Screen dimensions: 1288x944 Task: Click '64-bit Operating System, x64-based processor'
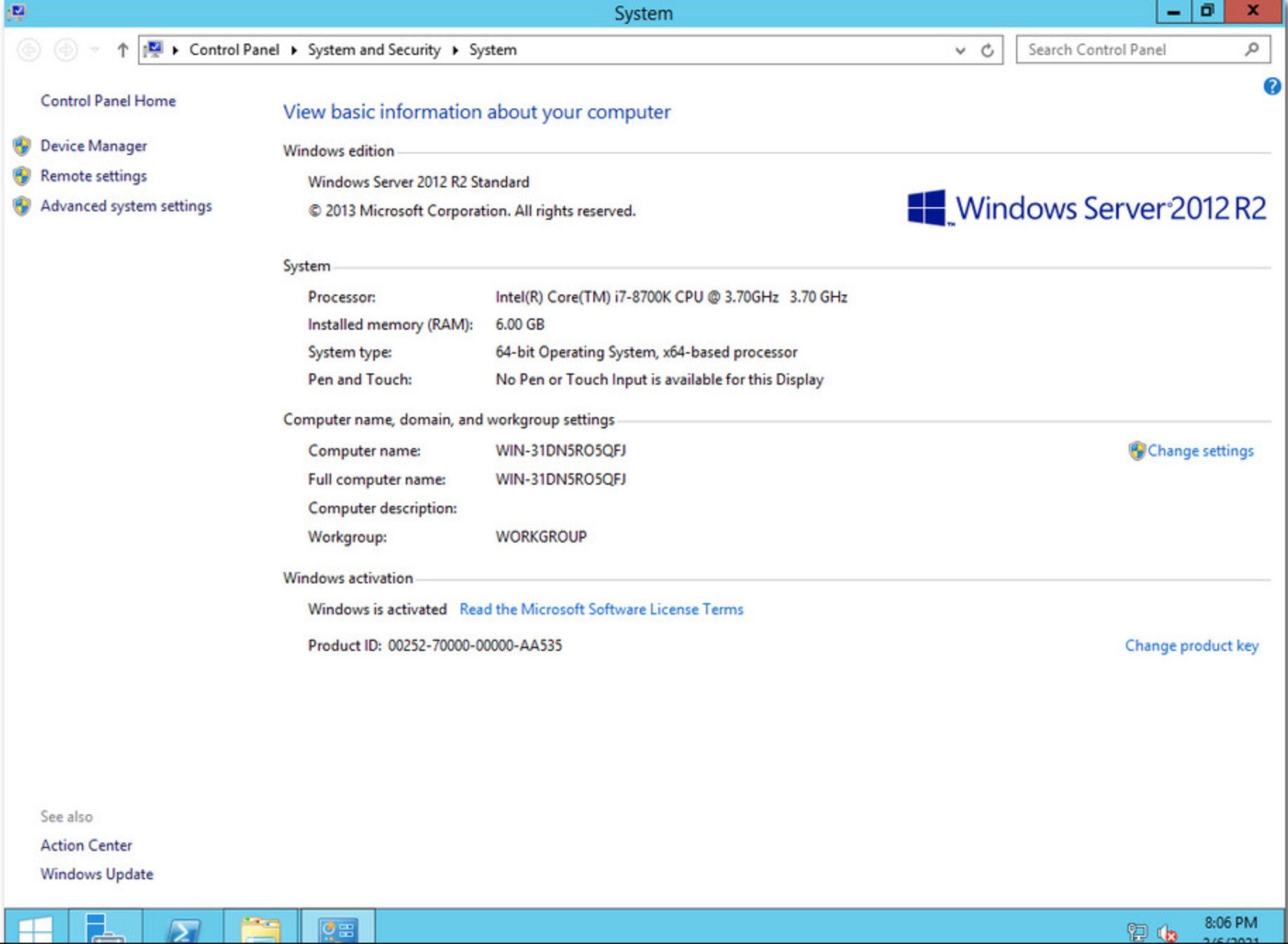click(x=646, y=352)
